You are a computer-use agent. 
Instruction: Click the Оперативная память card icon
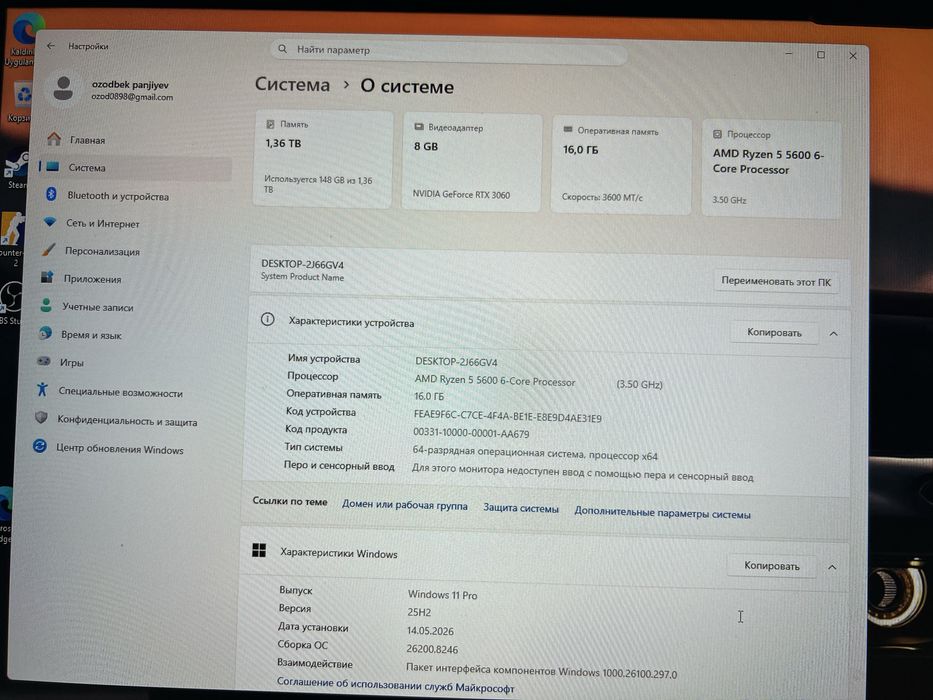point(568,130)
